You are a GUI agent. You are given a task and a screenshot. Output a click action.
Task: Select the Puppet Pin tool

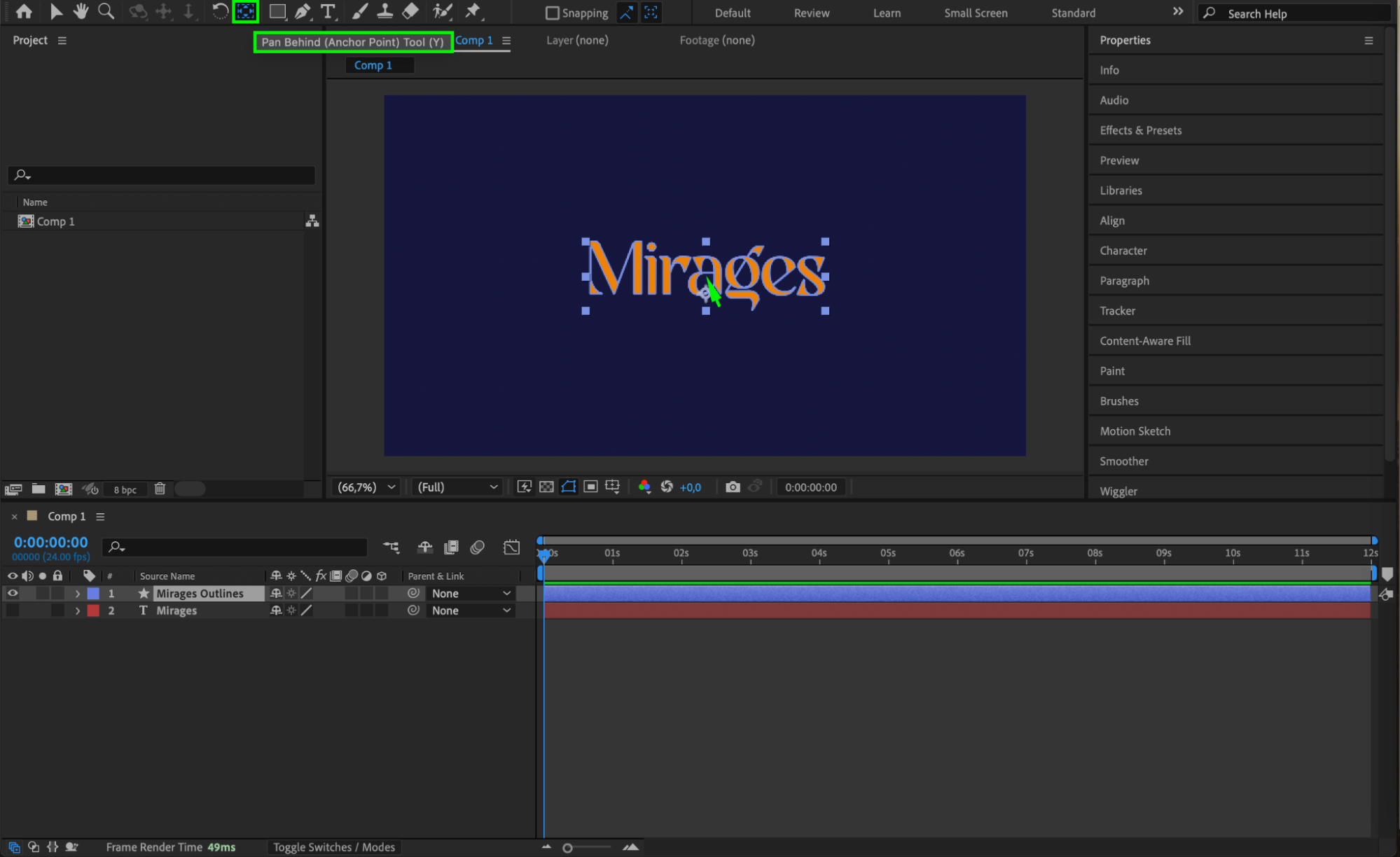tap(473, 11)
